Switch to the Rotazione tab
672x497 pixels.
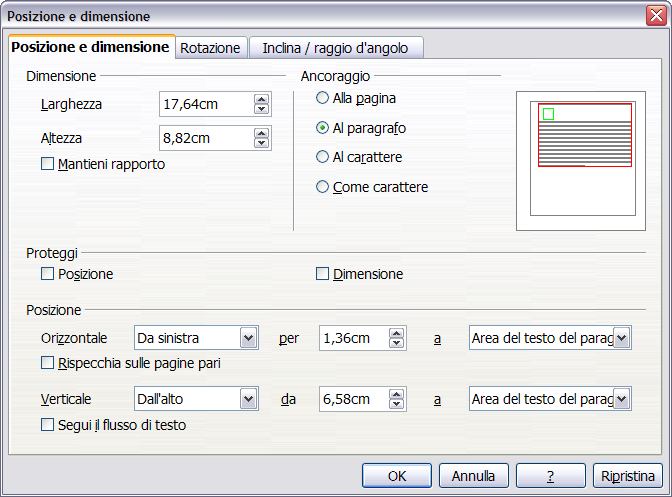click(x=210, y=48)
